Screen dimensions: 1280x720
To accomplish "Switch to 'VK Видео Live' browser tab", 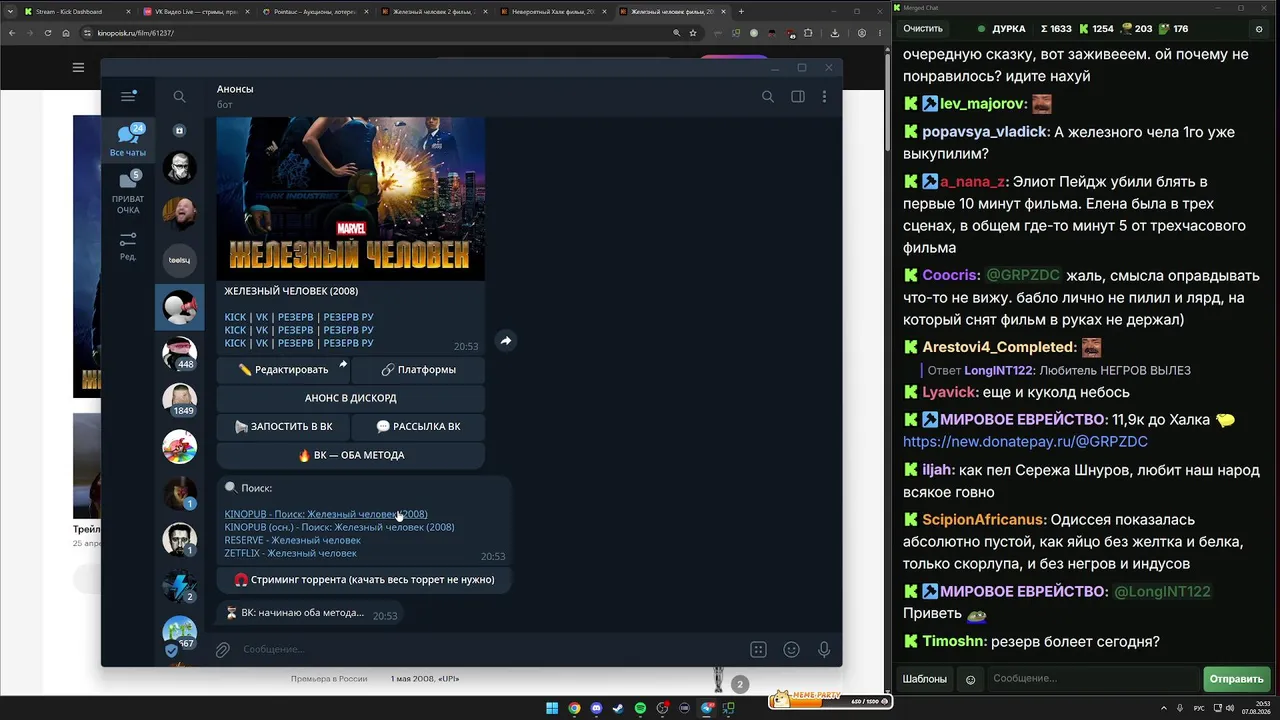I will click(x=196, y=12).
